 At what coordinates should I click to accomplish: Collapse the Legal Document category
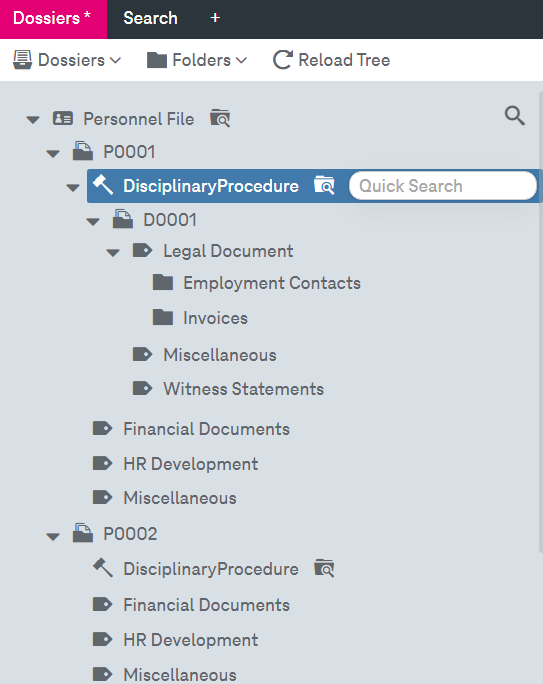point(113,253)
